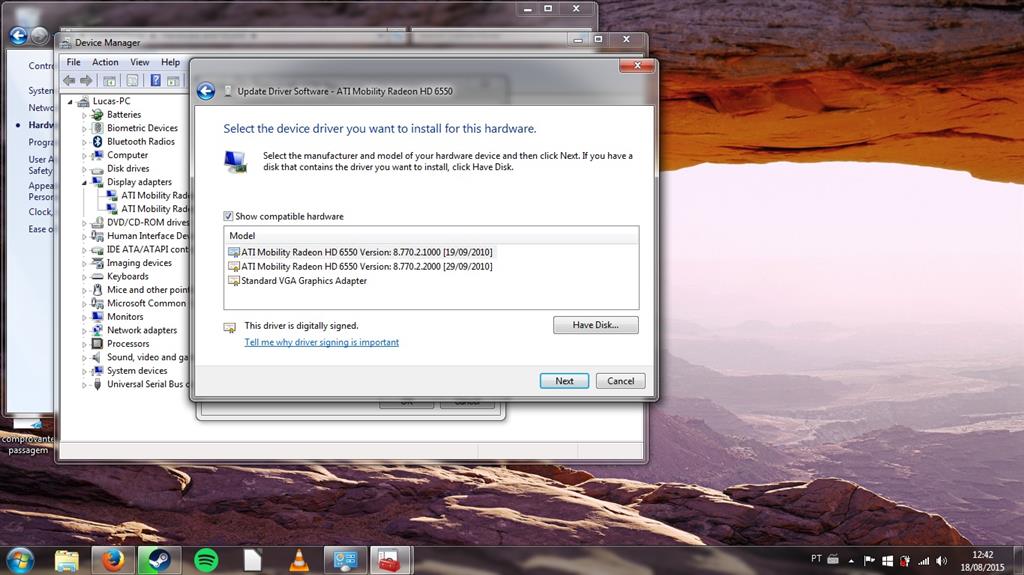Open the File menu in Device Manager
1024x575 pixels.
coord(73,62)
